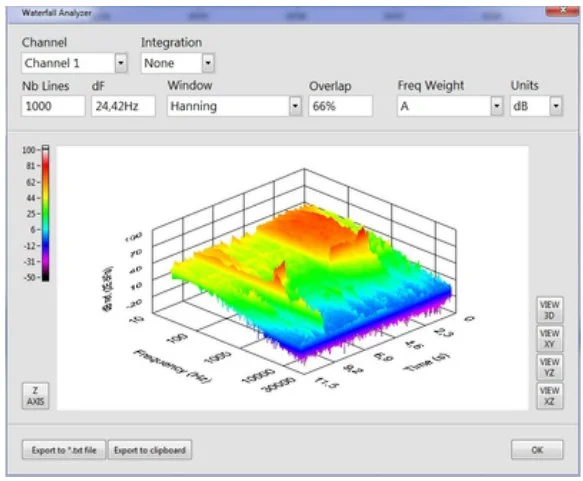Switch to VIEW YZ
Image resolution: width=583 pixels, height=481 pixels.
tap(549, 367)
